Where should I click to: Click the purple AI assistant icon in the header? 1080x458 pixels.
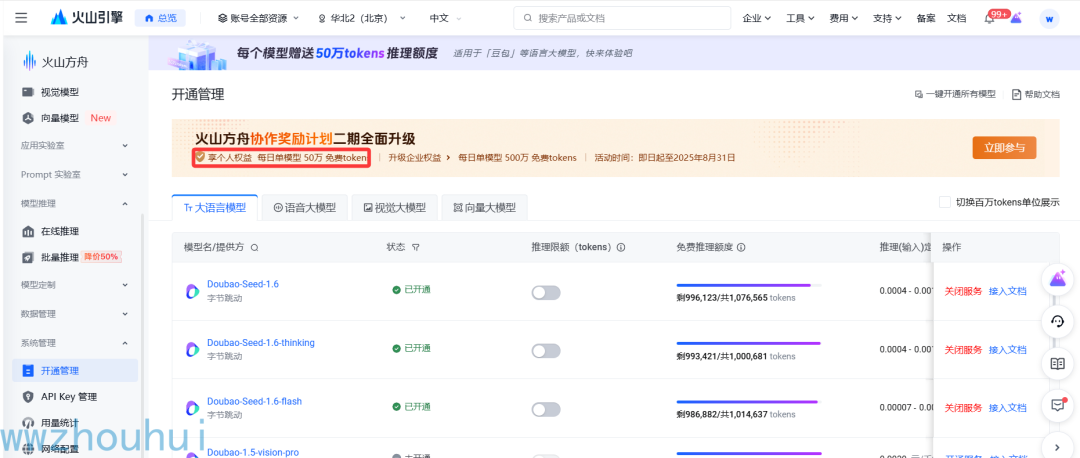click(x=1016, y=19)
